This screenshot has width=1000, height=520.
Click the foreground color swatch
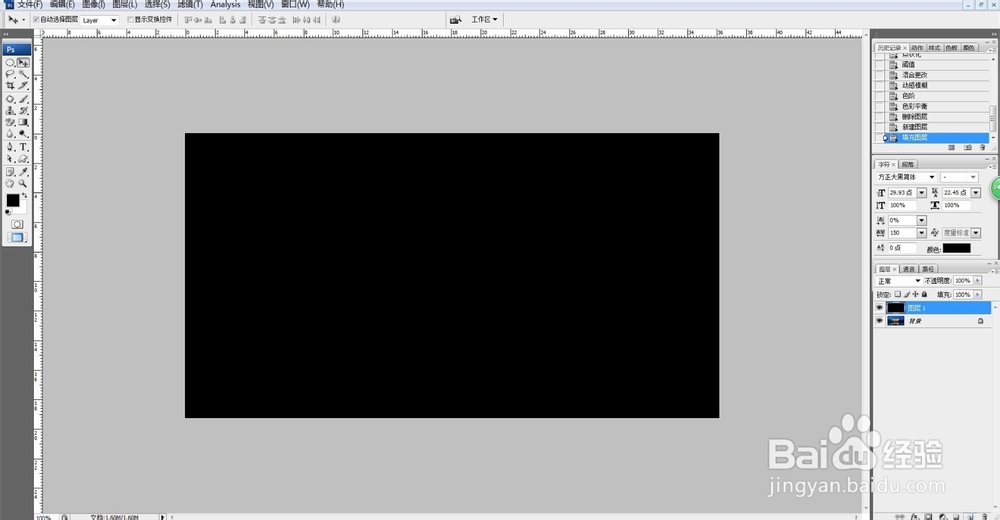[x=13, y=201]
